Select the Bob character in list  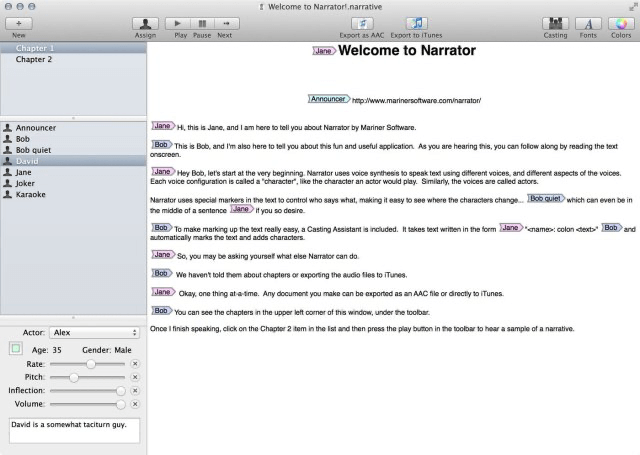pos(73,139)
